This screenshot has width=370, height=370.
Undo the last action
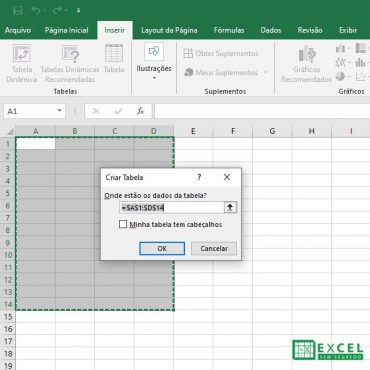pyautogui.click(x=36, y=11)
